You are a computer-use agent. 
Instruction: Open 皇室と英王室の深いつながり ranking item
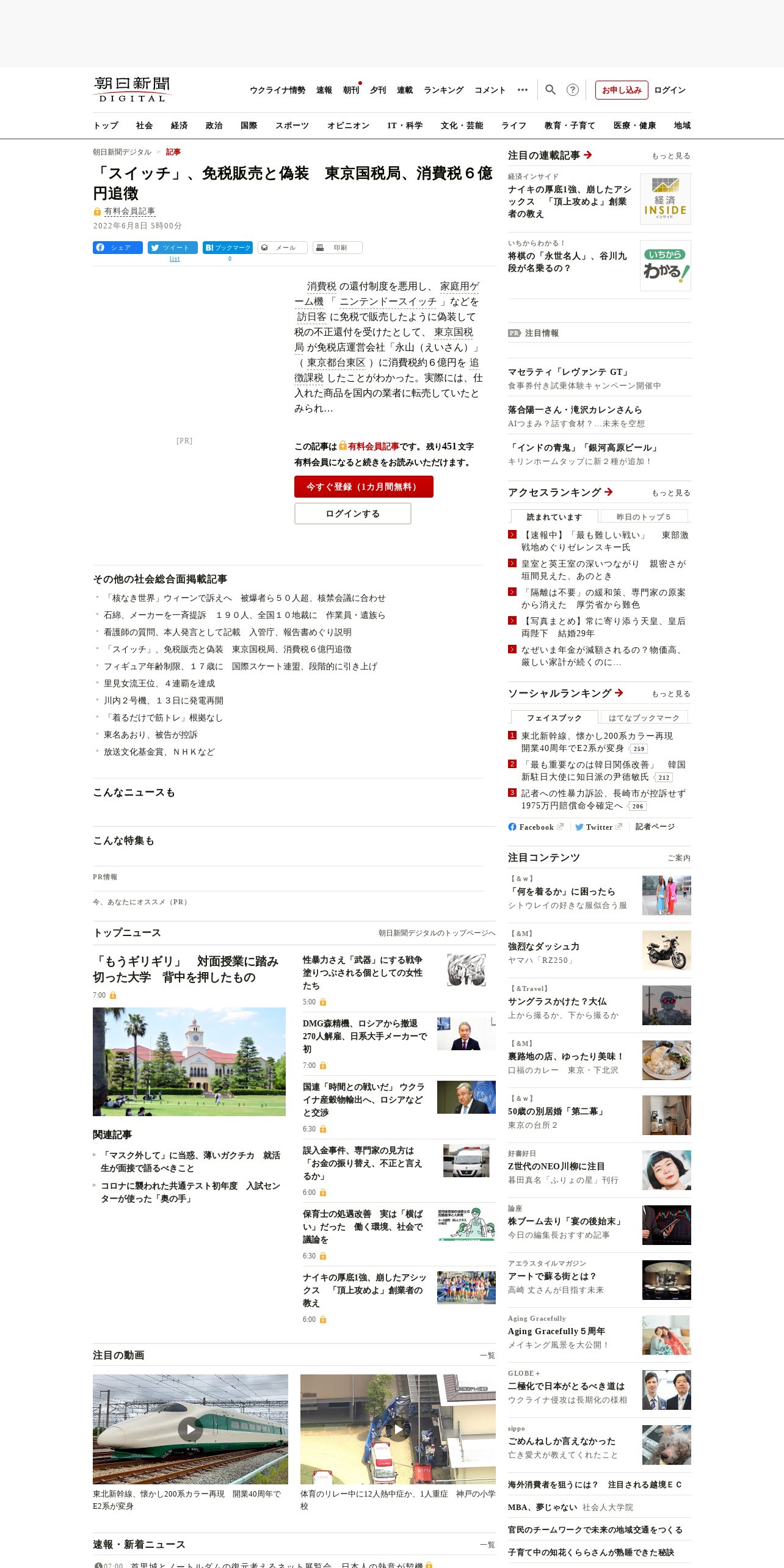tap(603, 570)
